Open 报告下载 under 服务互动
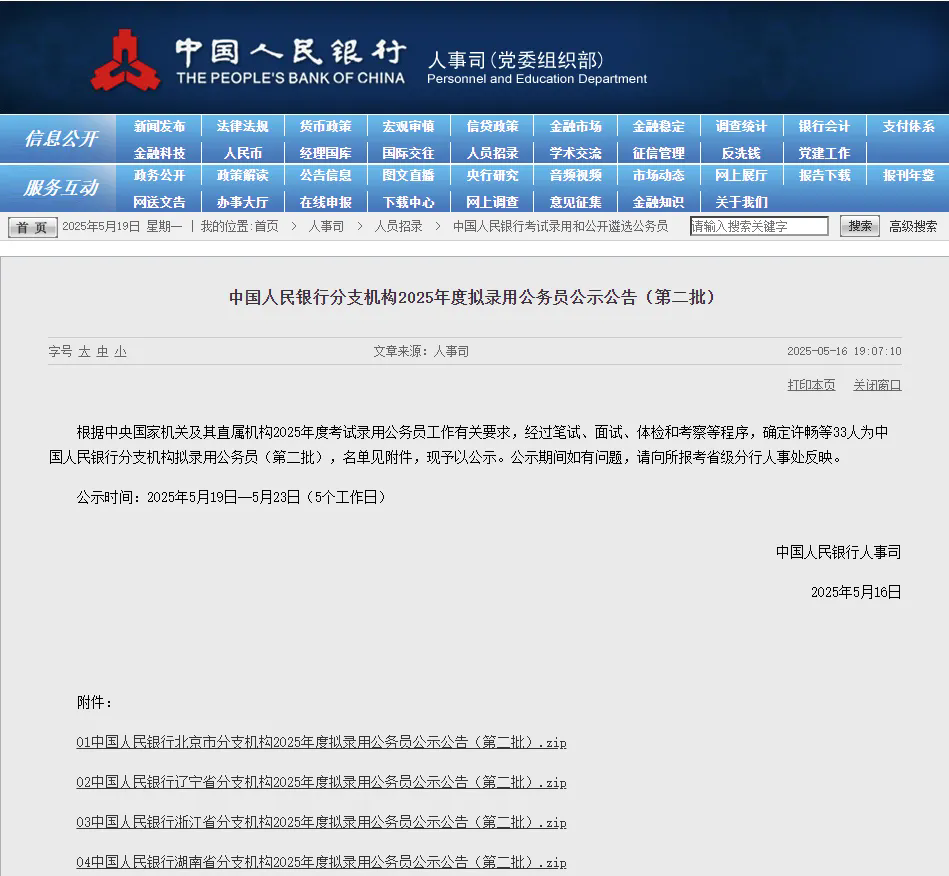Viewport: 949px width, 876px height. click(x=824, y=176)
